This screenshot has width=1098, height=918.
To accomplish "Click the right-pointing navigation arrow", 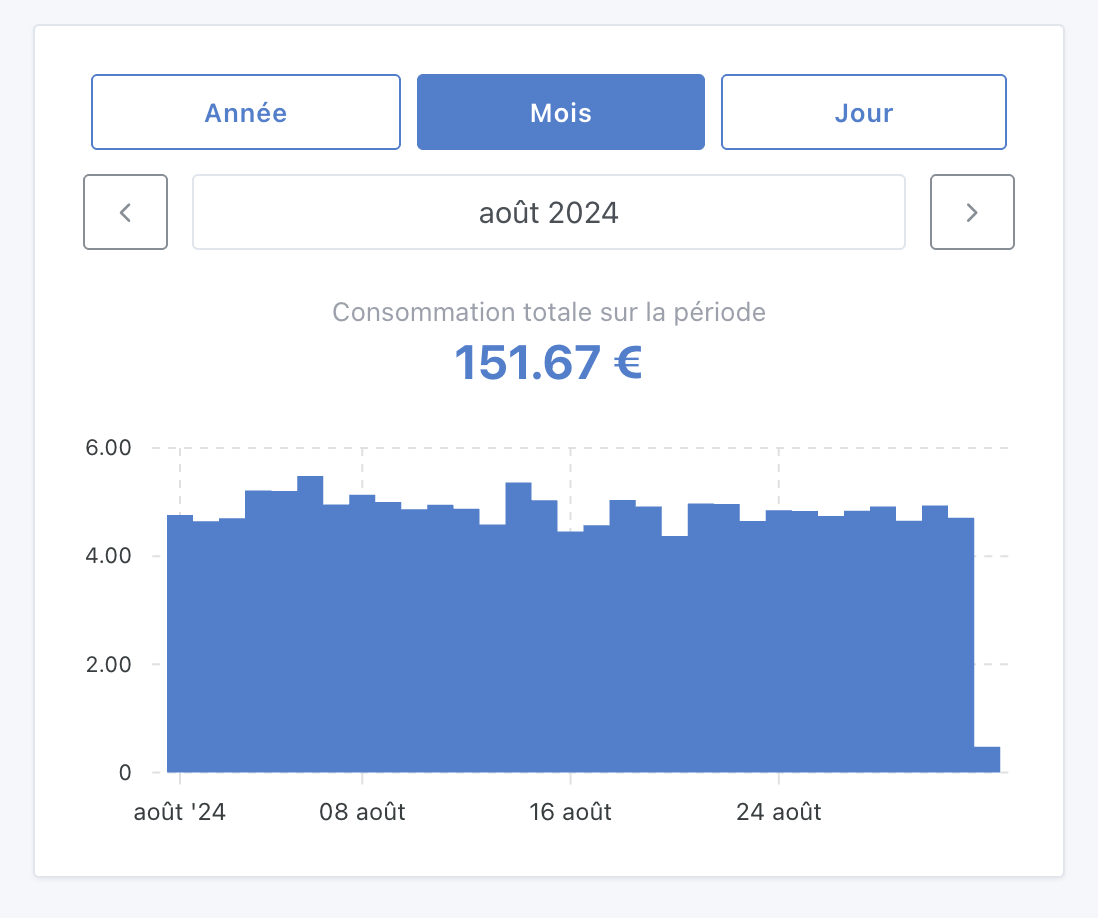I will tap(971, 212).
